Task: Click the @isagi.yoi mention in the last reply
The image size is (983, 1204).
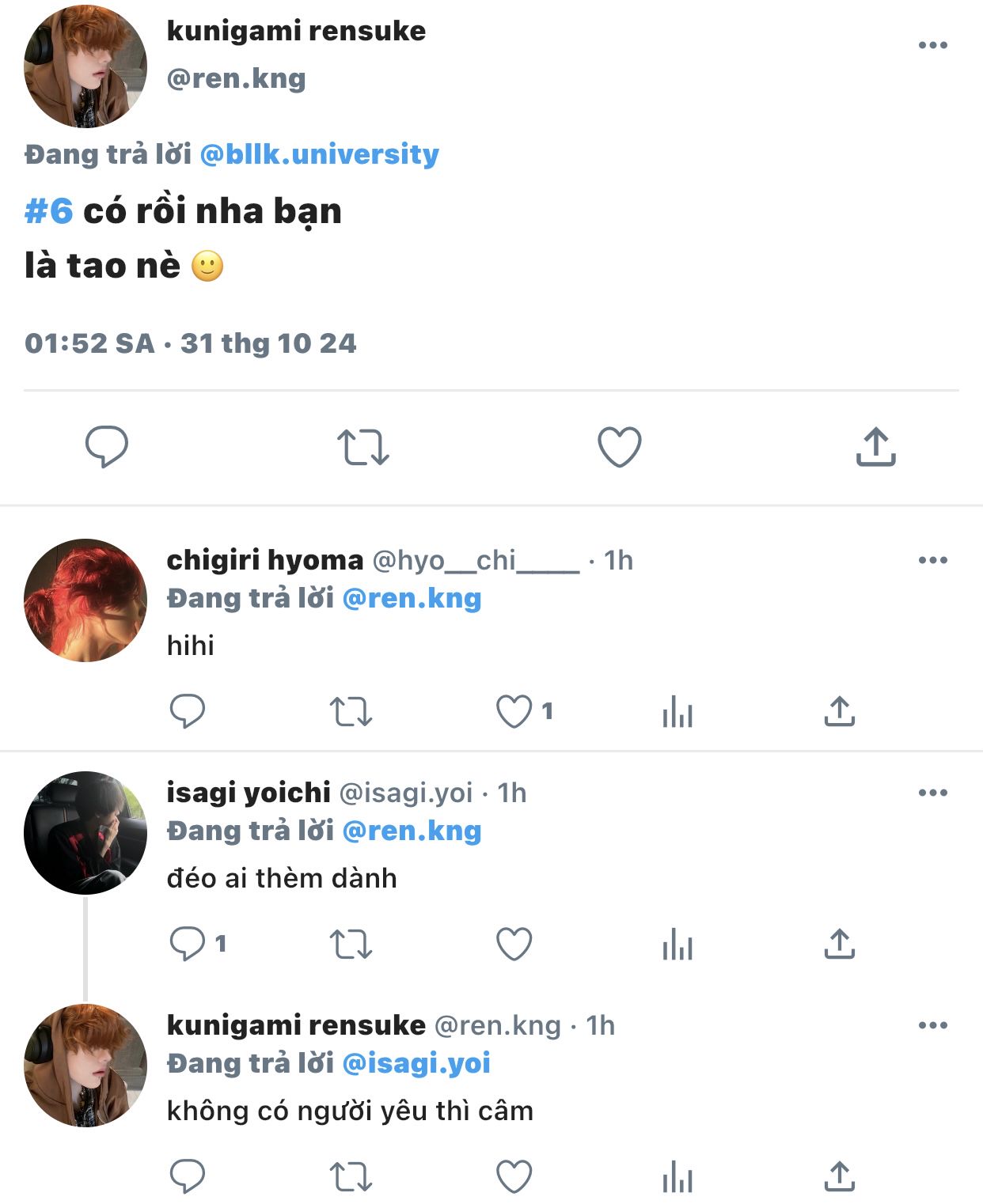Action: click(x=416, y=1064)
